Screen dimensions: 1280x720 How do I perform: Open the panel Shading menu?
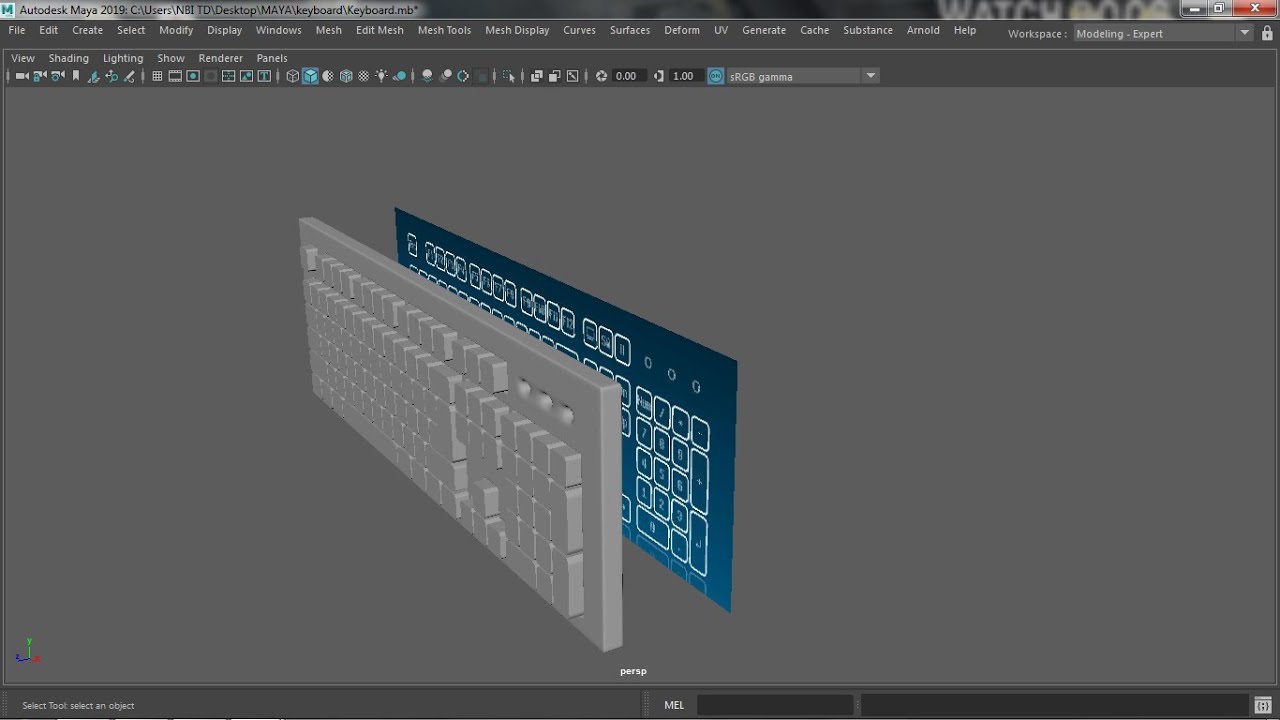(x=69, y=58)
